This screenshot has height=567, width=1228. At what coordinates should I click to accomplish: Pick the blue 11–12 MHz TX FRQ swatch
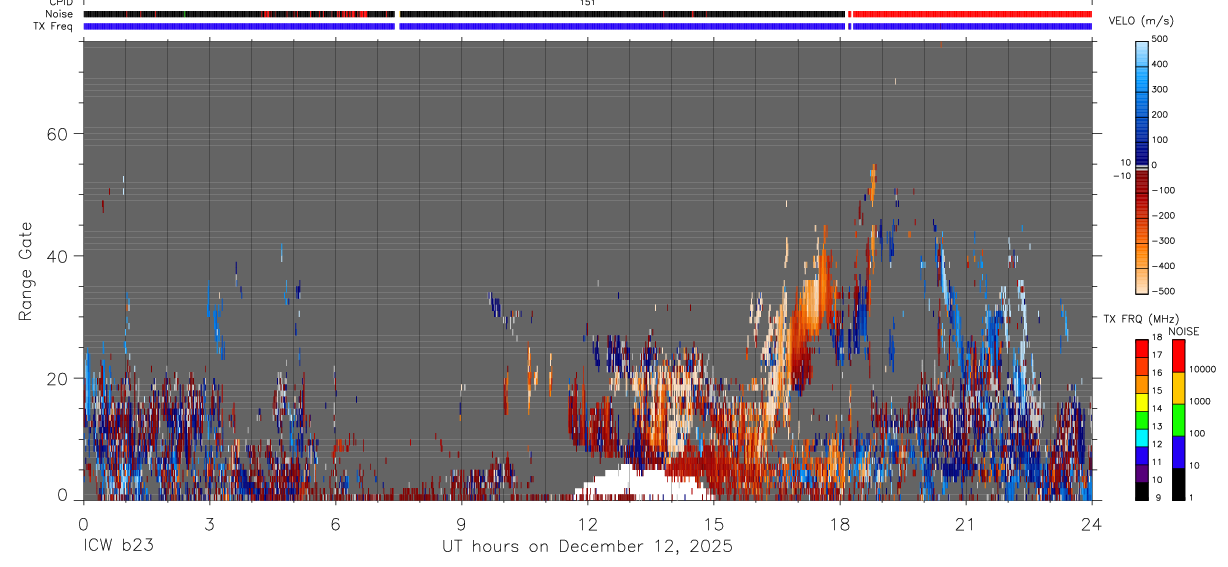(x=1142, y=455)
